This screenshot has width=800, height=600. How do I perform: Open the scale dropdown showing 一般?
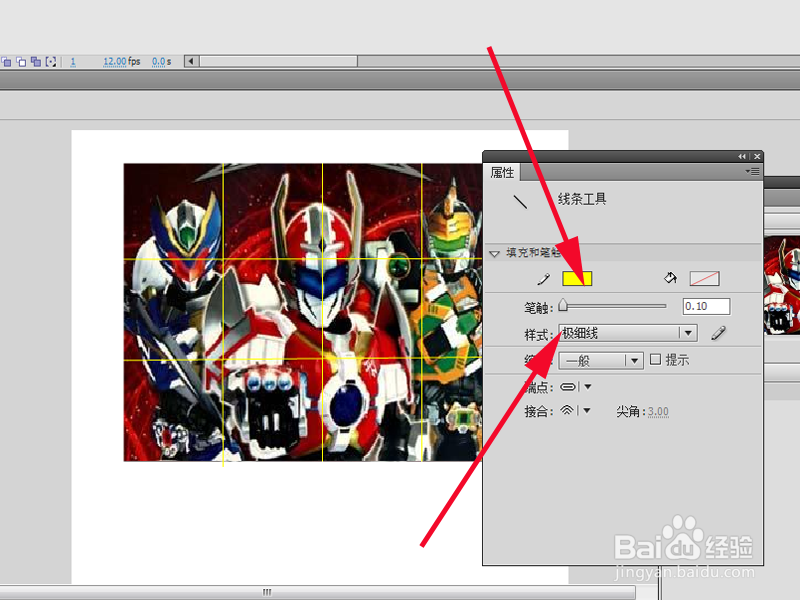601,361
